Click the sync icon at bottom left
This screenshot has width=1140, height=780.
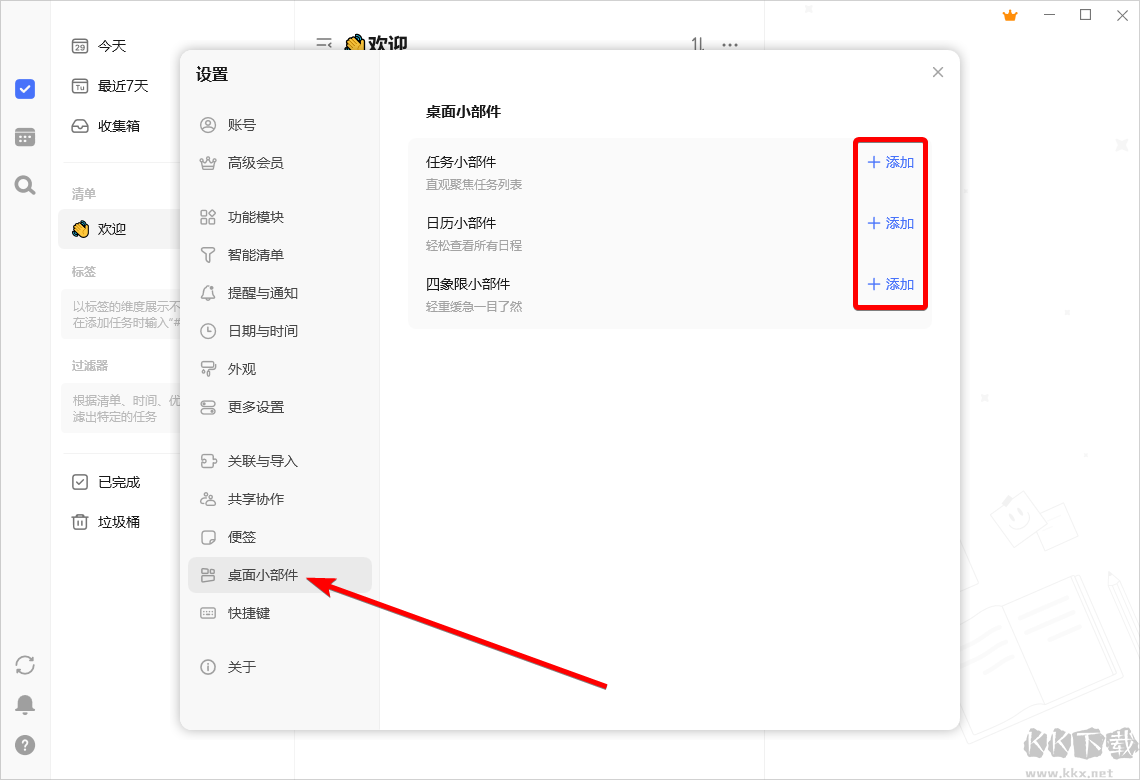24,664
